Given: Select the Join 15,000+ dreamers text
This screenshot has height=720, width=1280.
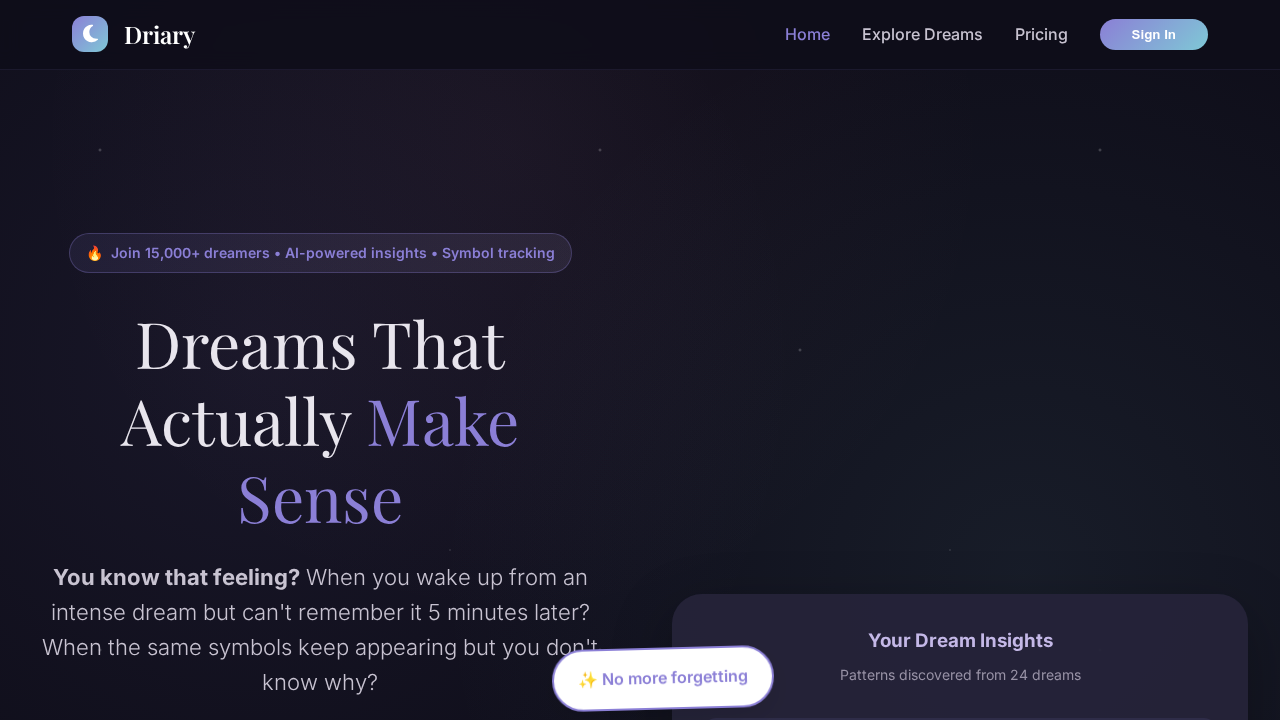Looking at the screenshot, I should (190, 253).
